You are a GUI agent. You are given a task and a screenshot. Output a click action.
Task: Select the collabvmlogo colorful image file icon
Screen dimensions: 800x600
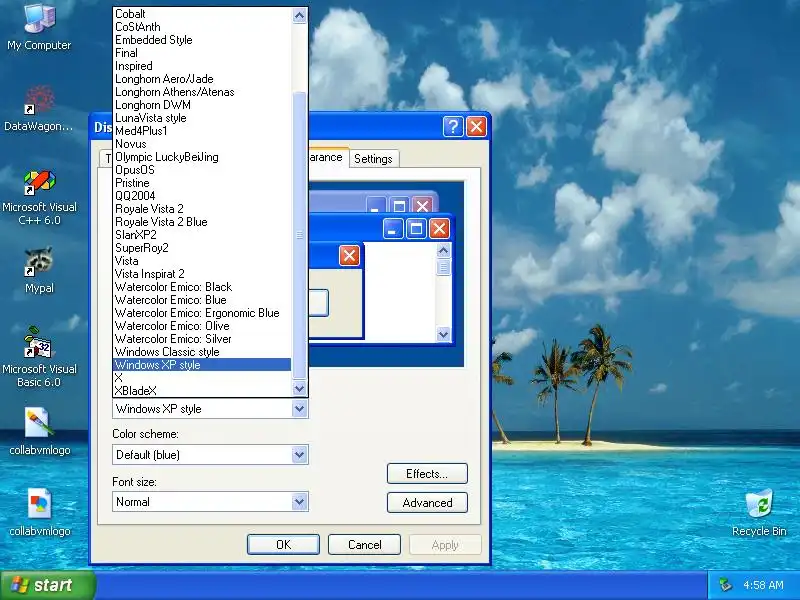click(39, 513)
